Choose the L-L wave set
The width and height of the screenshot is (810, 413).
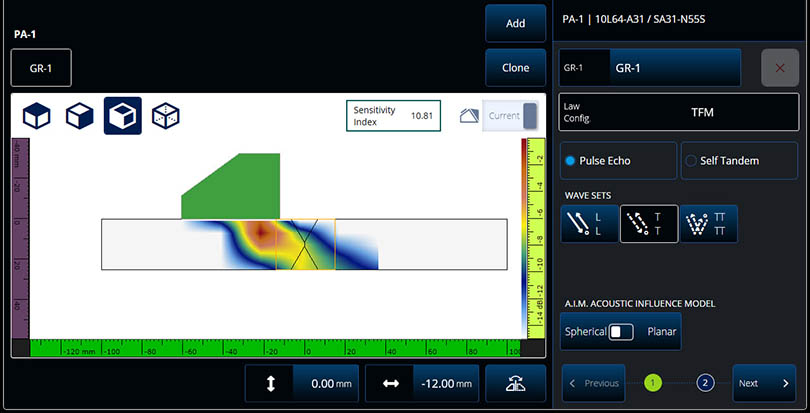coord(589,225)
